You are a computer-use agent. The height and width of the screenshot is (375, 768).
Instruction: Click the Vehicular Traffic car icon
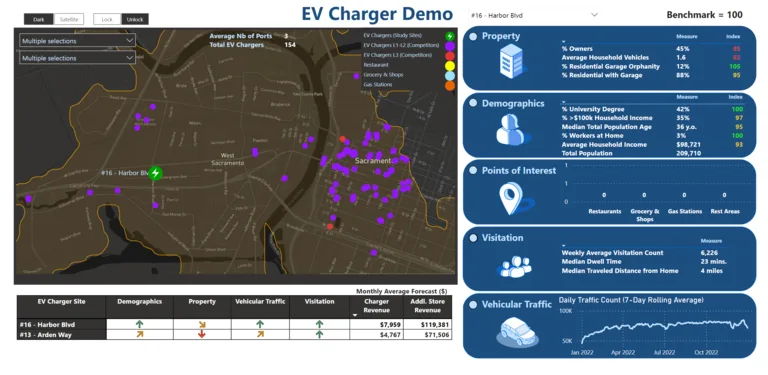click(x=517, y=331)
